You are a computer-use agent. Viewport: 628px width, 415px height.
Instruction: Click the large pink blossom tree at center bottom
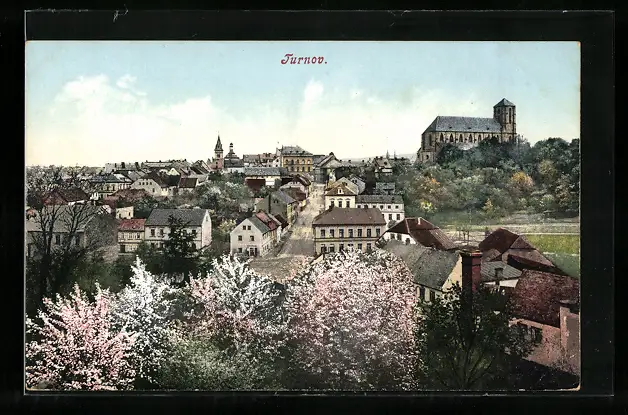click(x=349, y=320)
